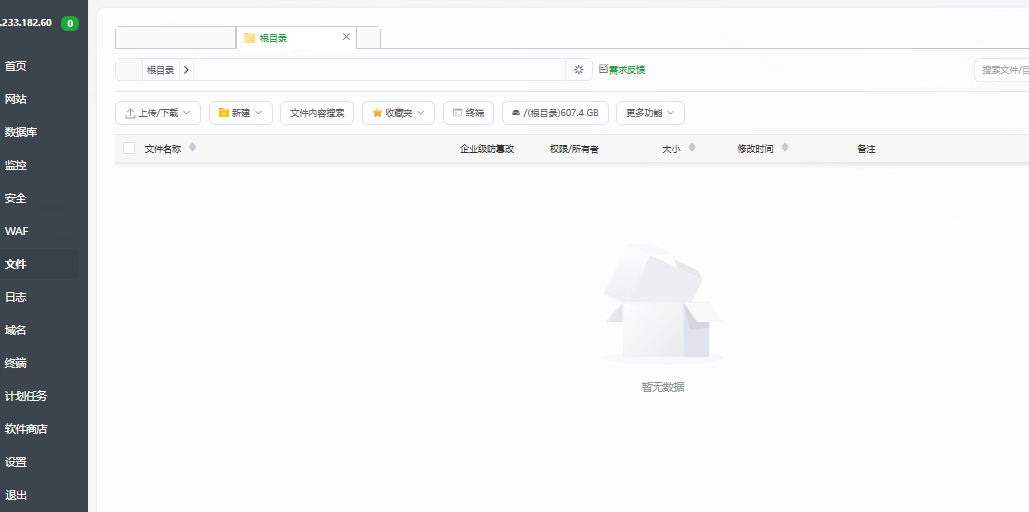Open the 新建 create dropdown
This screenshot has height=512, width=1029.
tap(241, 113)
